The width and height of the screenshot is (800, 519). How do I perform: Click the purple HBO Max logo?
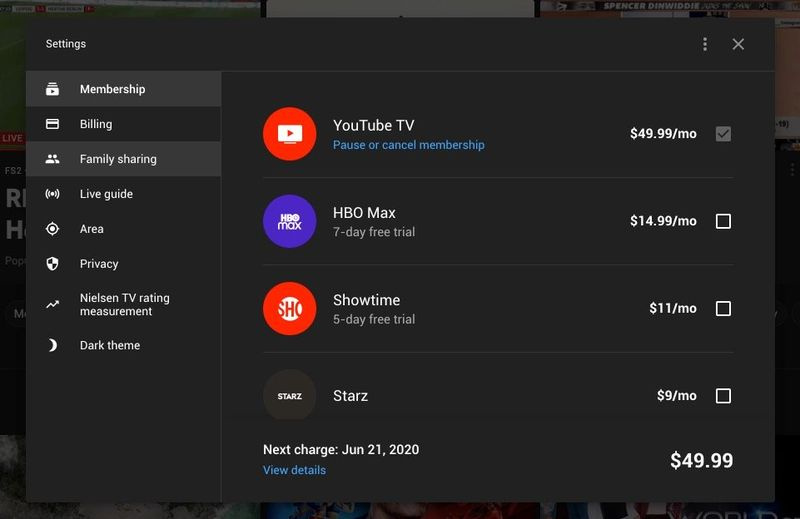point(289,221)
